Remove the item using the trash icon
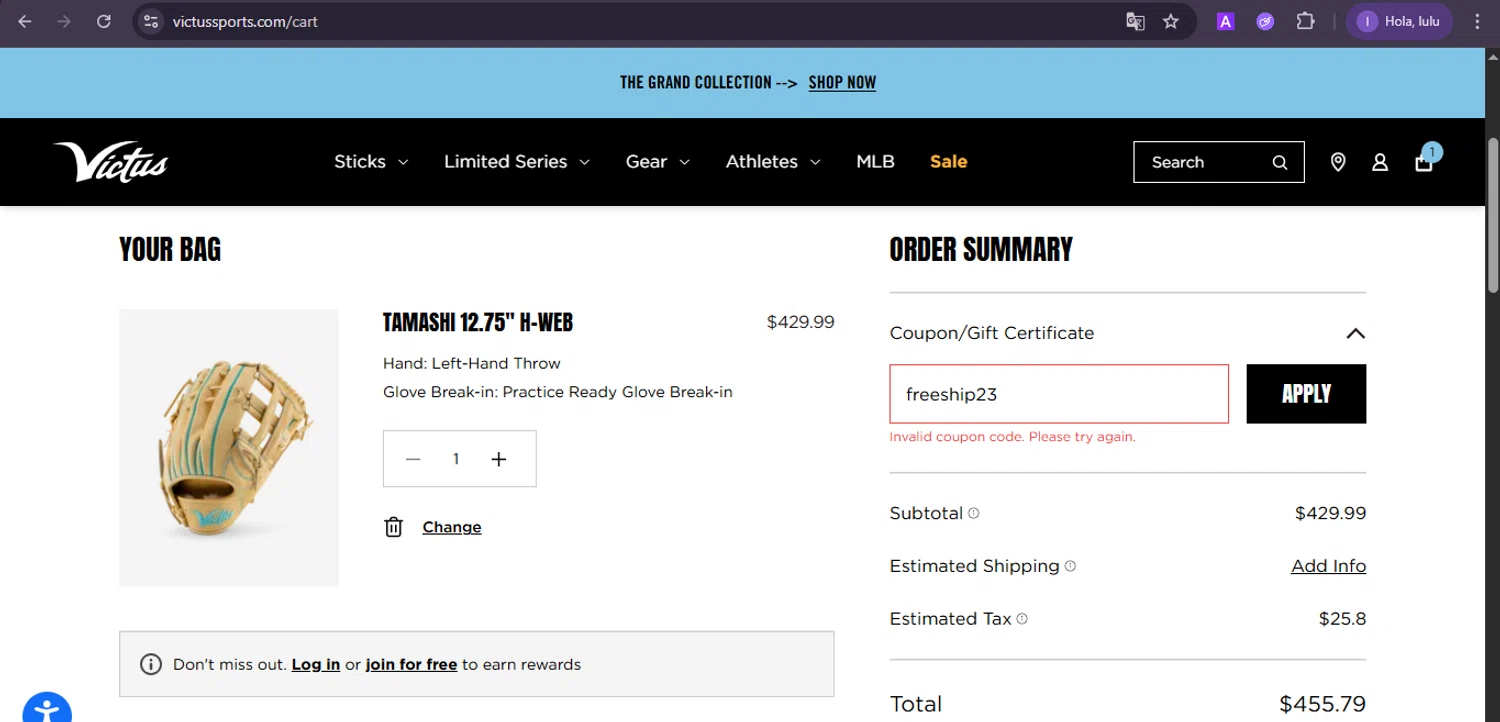The image size is (1500, 722). [x=394, y=527]
